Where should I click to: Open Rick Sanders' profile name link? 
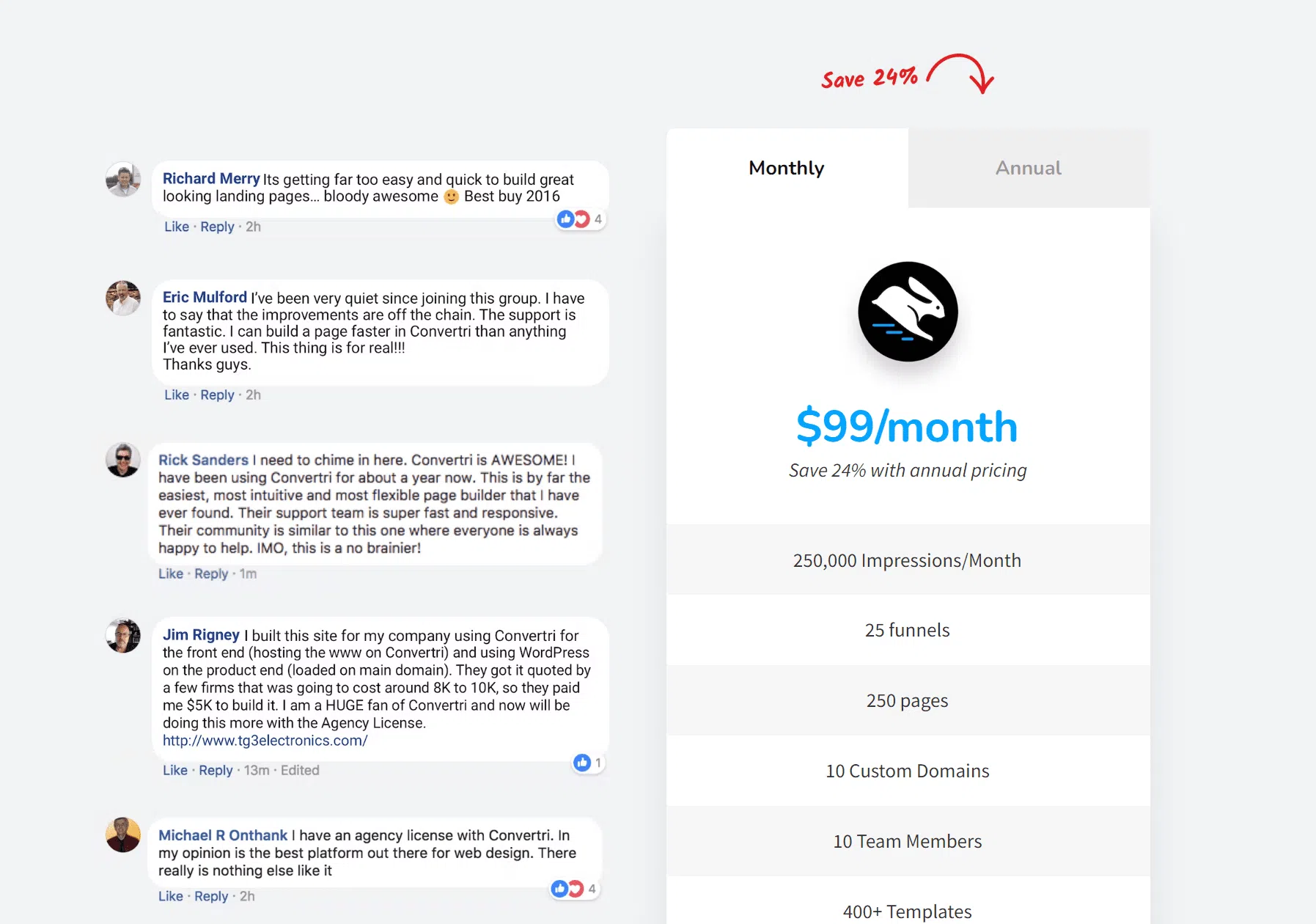(x=203, y=460)
